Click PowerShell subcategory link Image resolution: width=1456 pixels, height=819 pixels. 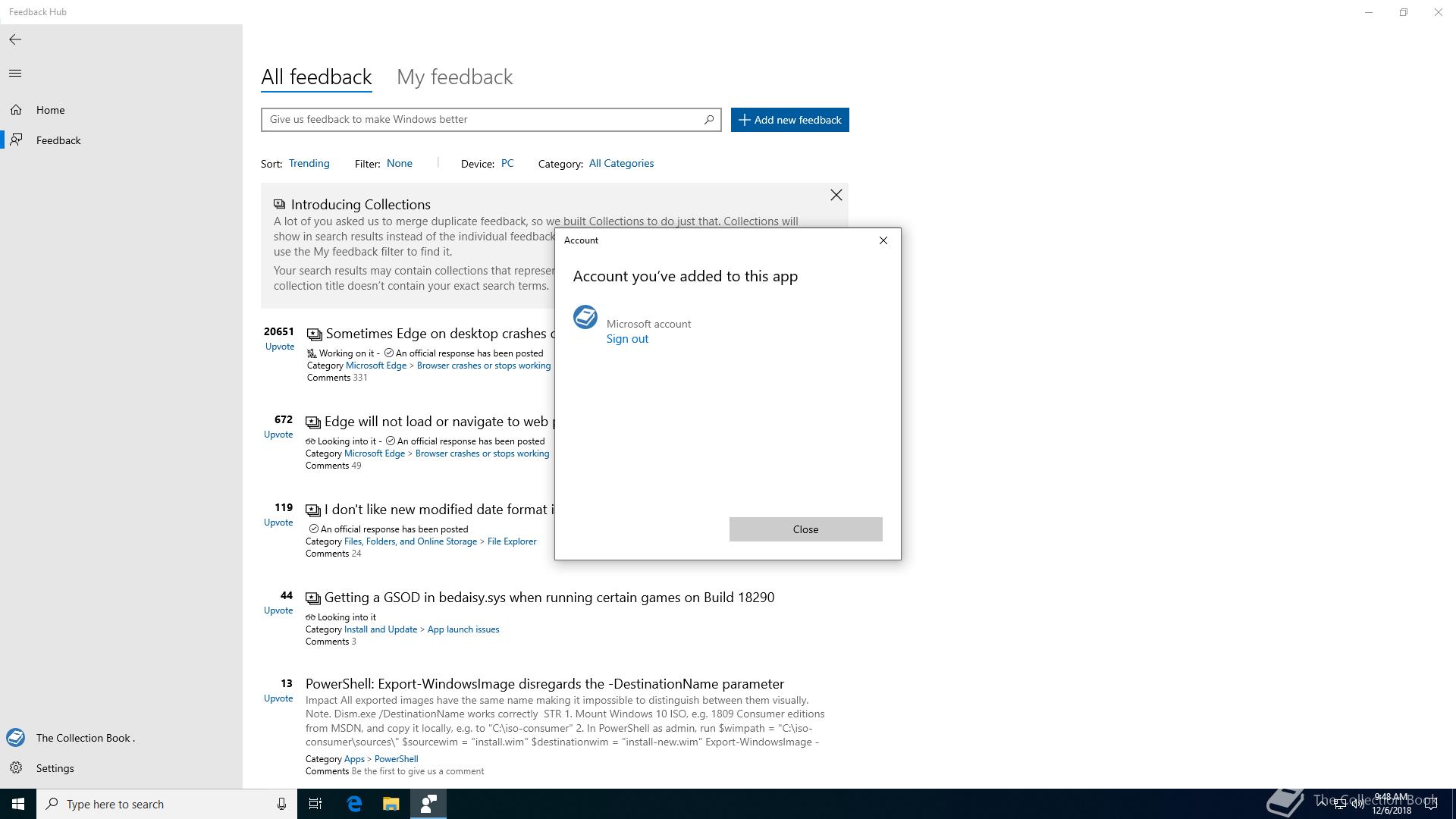396,759
